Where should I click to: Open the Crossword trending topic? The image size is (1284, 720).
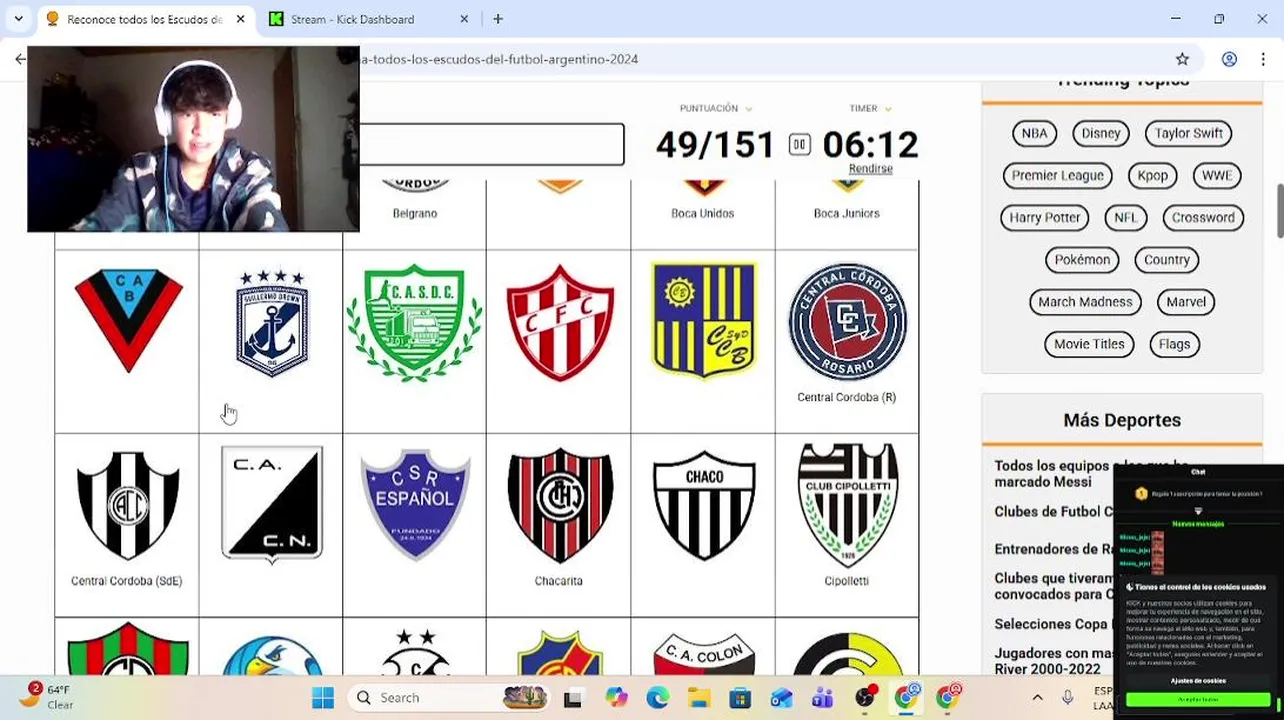click(x=1203, y=217)
